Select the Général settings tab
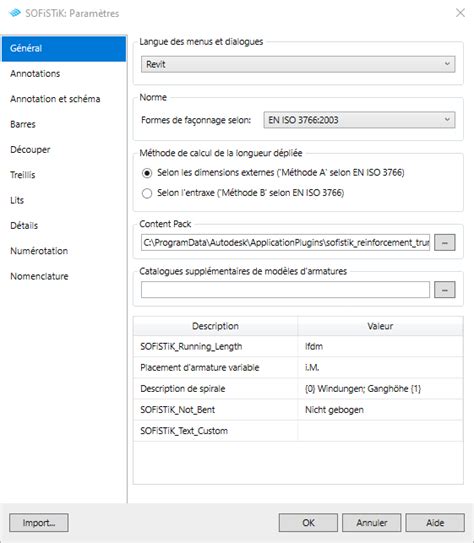The height and width of the screenshot is (543, 474). (64, 48)
